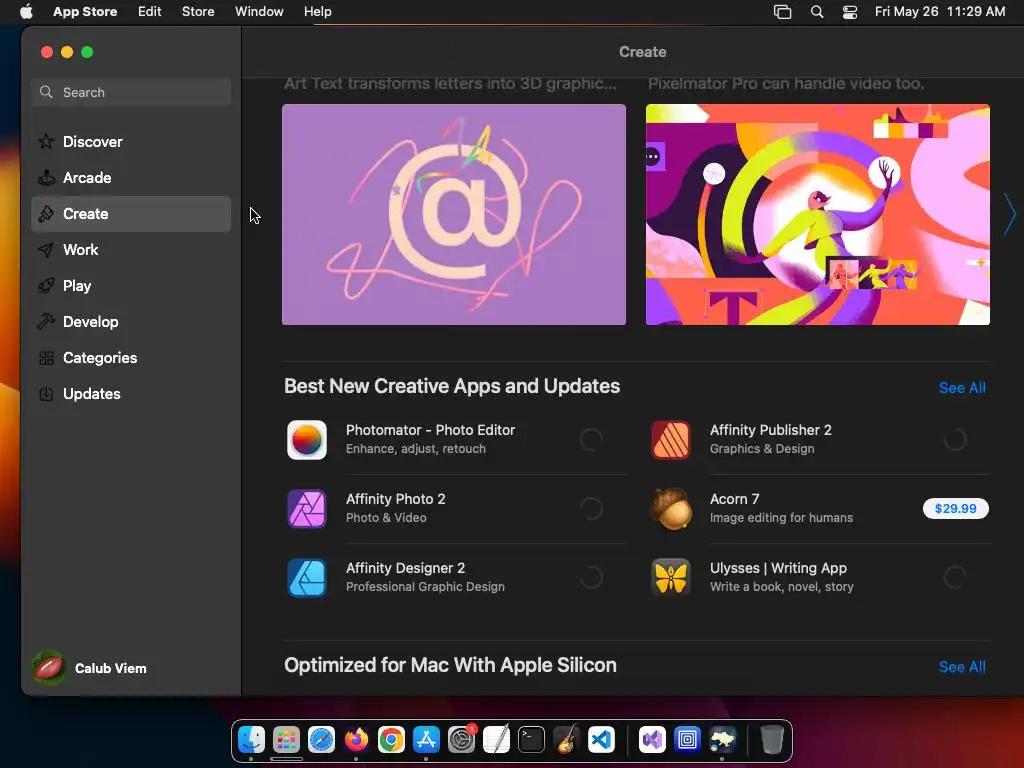This screenshot has height=768, width=1024.
Task: Click loading spinner for Affinity Publisher 2
Action: (955, 440)
